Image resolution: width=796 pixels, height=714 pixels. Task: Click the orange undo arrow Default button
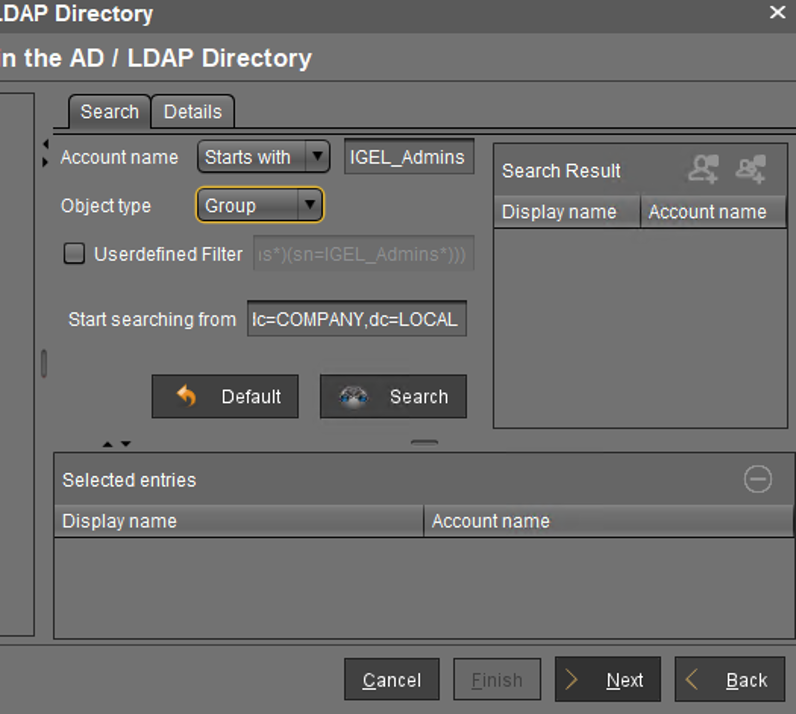225,397
